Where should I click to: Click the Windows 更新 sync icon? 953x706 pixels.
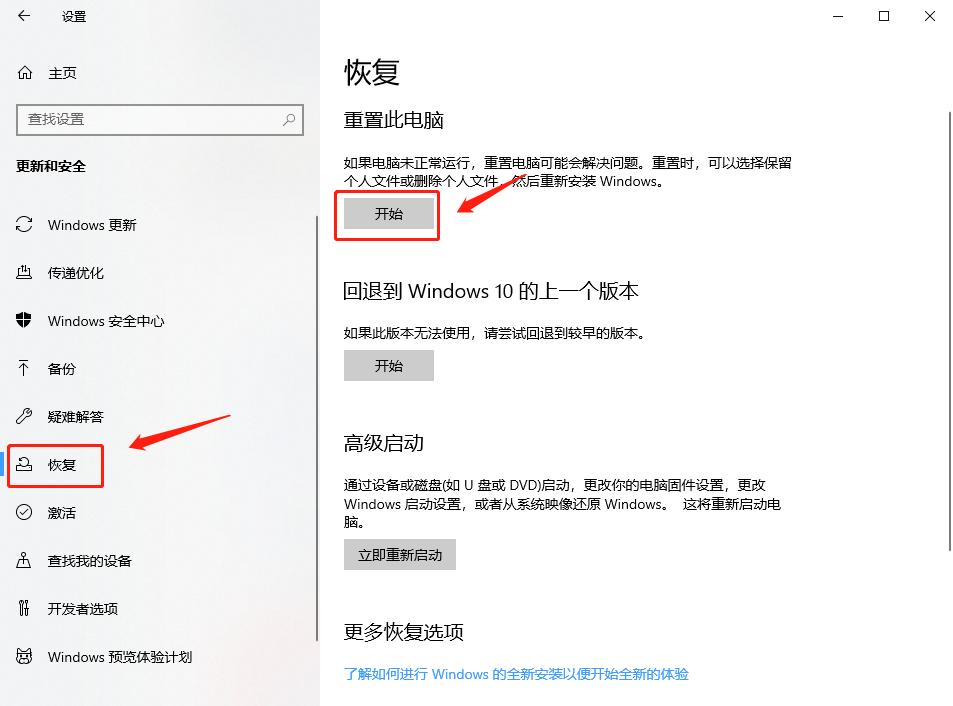(x=24, y=225)
